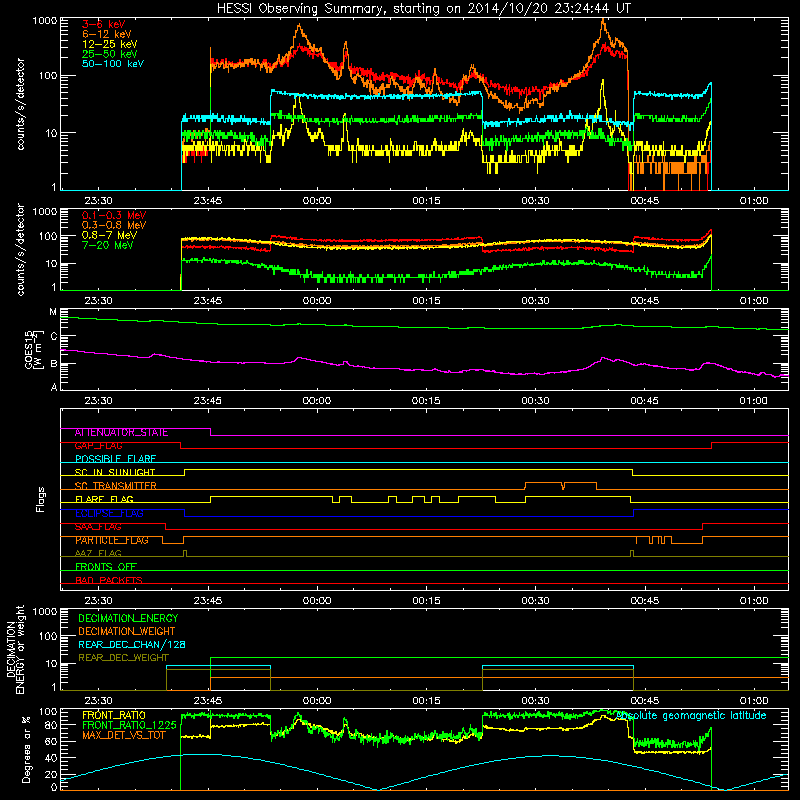Select the 3-6 keV legend label

pyautogui.click(x=104, y=24)
